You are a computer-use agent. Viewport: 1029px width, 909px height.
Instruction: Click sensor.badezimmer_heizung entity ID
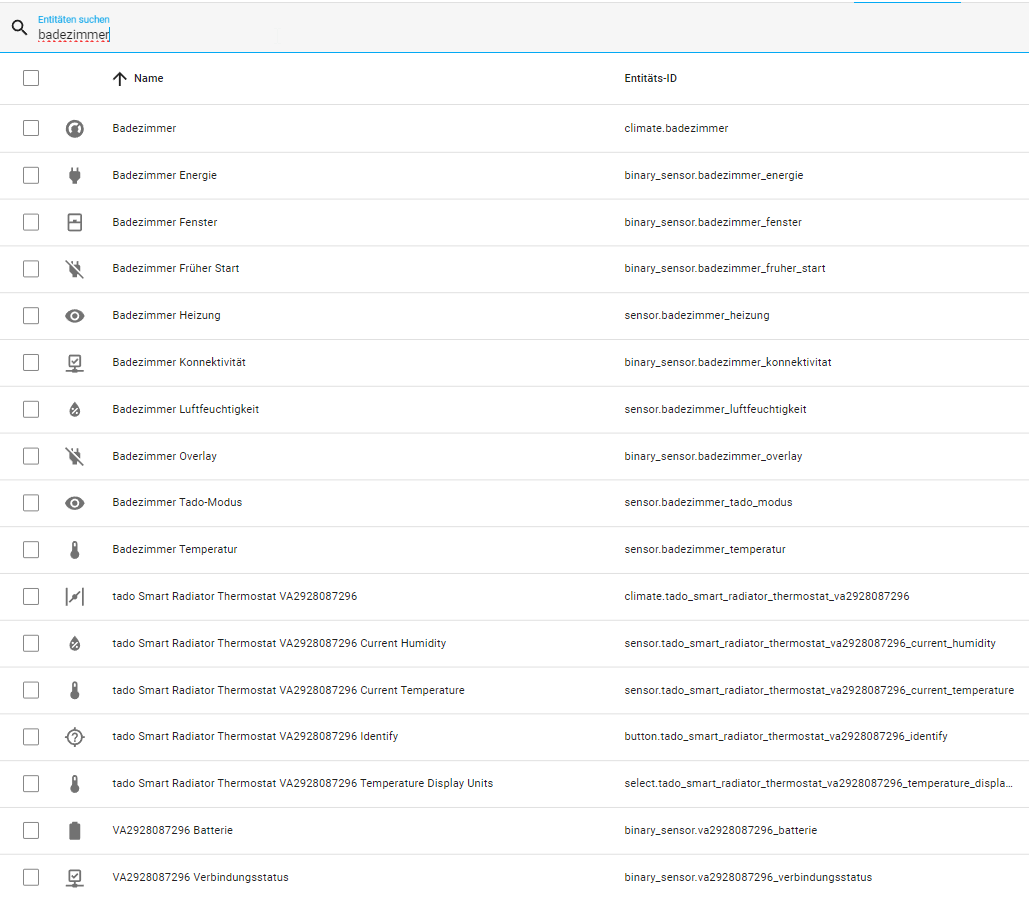[696, 316]
